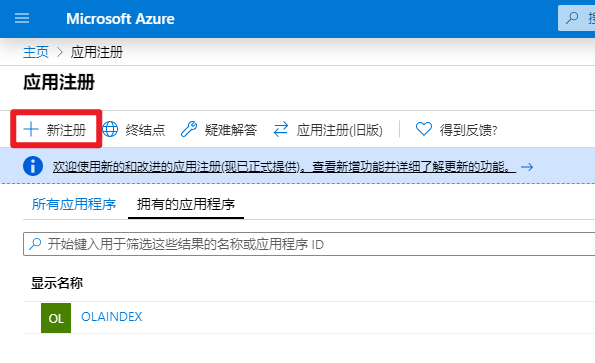Switch to 应用注册(旧版)
This screenshot has height=363, width=595.
coord(339,130)
